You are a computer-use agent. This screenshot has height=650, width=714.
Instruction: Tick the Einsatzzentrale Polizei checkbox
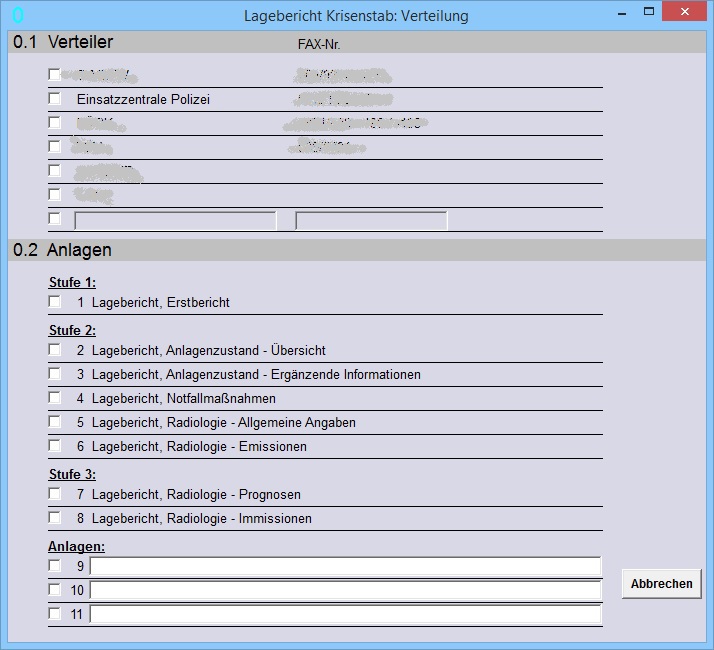pos(55,98)
